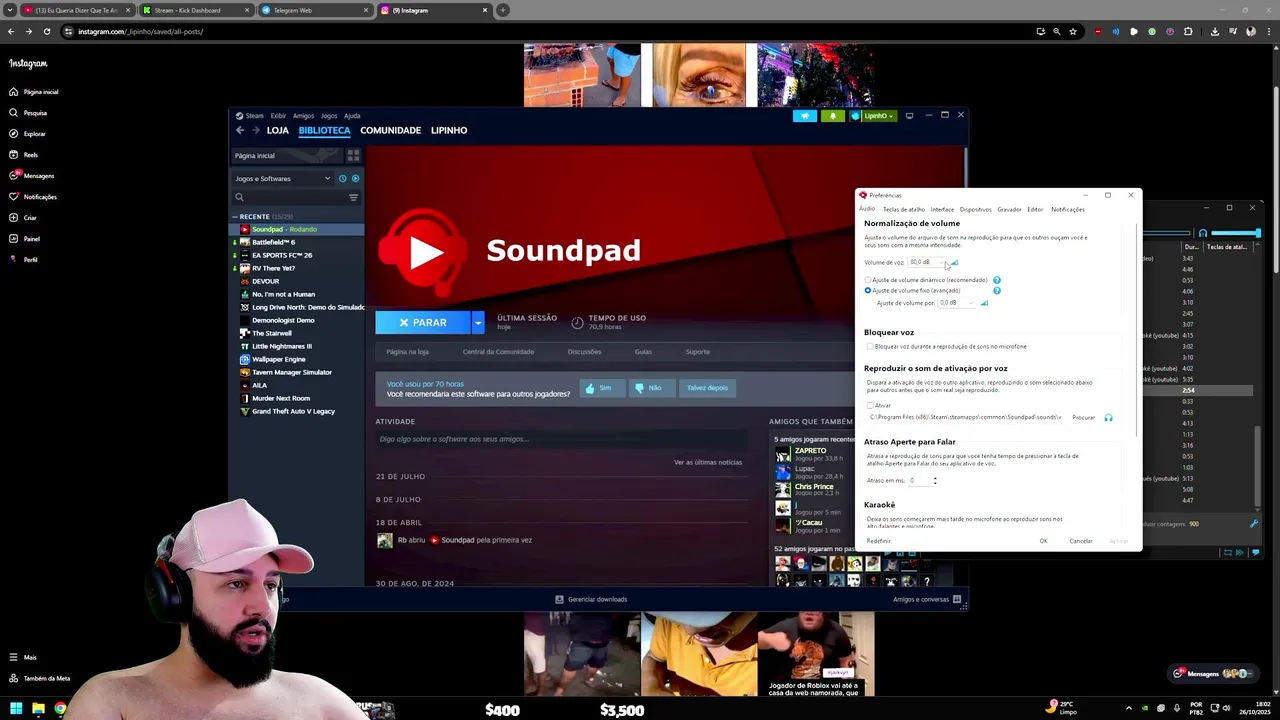Screen dimensions: 1280x720
Task: Click blue PARAR stop button
Action: [x=423, y=322]
